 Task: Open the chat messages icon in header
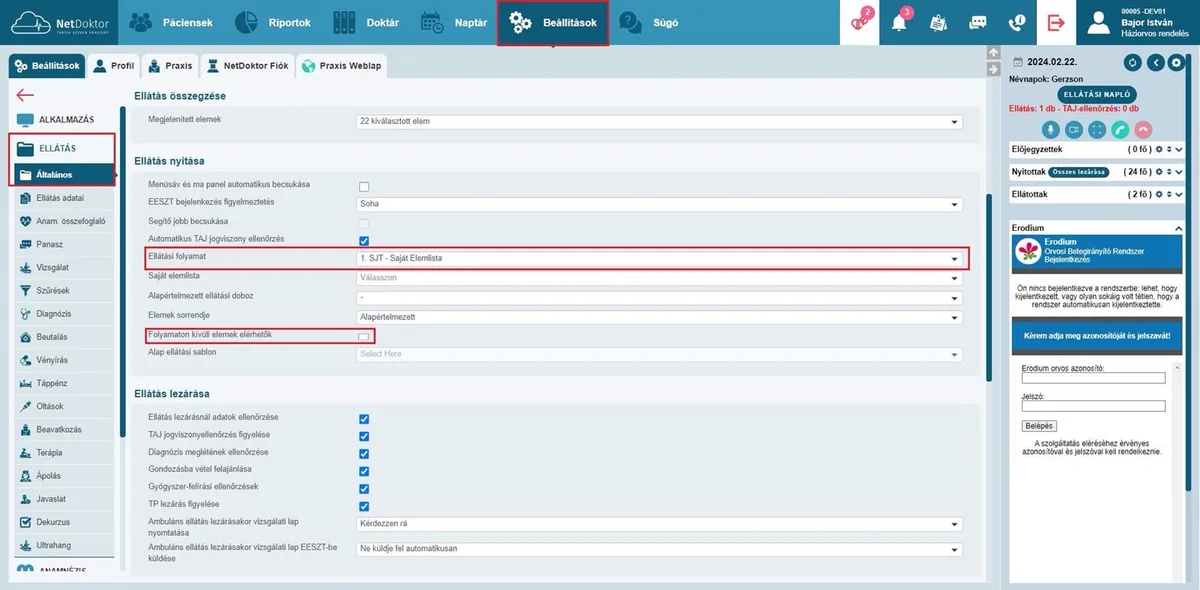coord(978,22)
